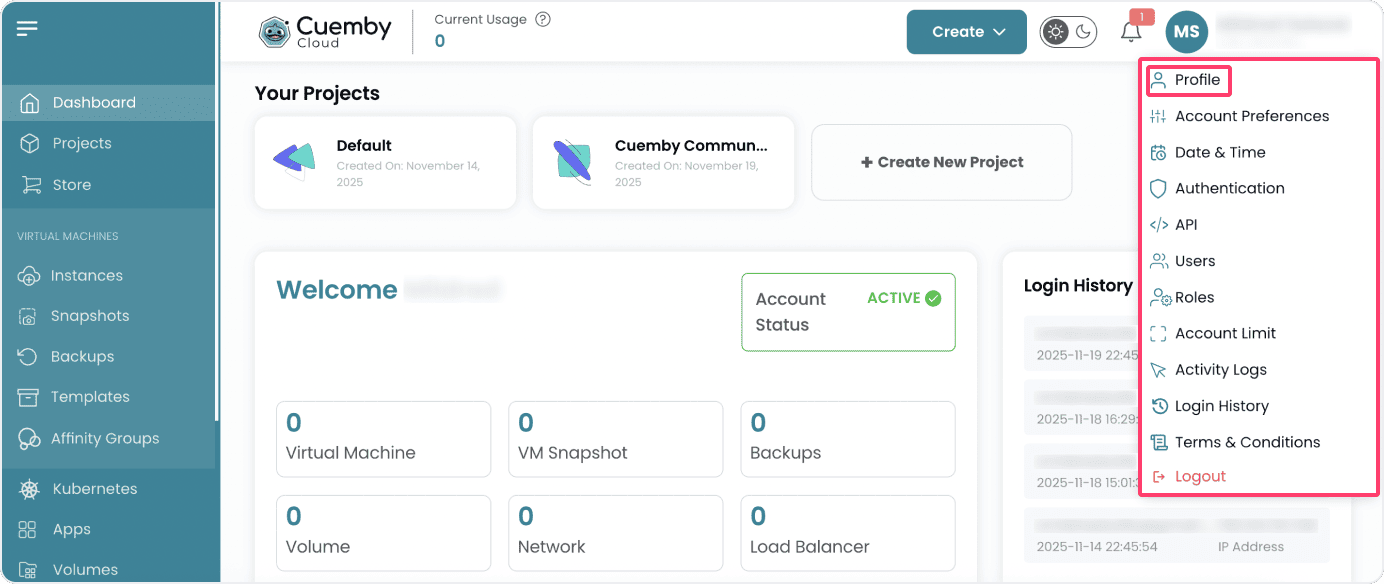Switch to dark mode moon toggle

1084,32
